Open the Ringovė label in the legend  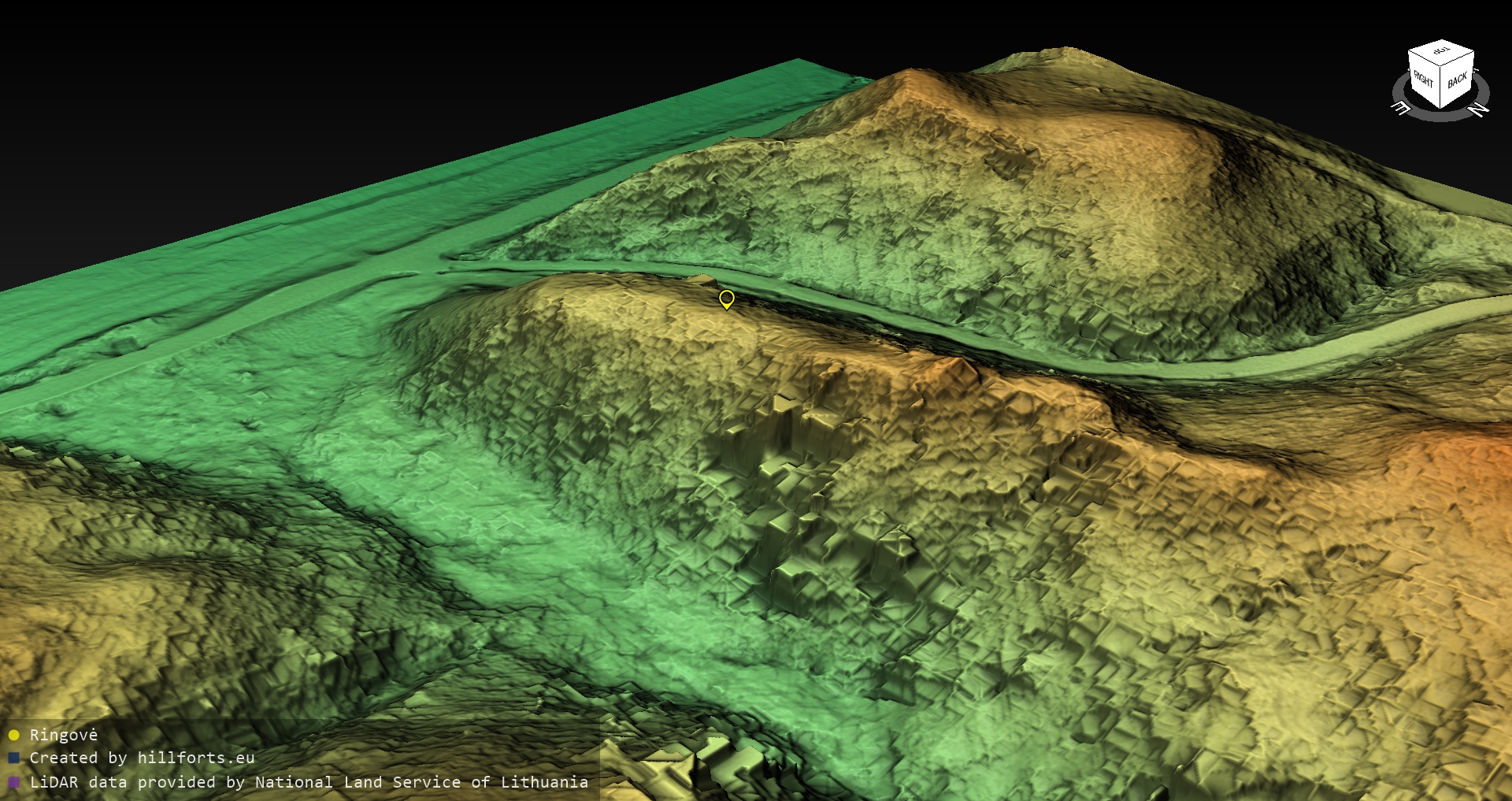pos(64,735)
